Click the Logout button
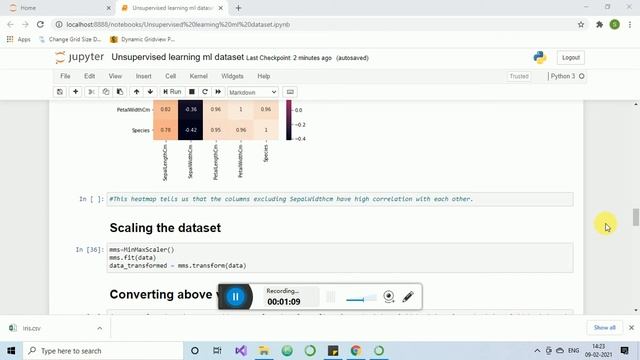The image size is (640, 360). point(571,58)
